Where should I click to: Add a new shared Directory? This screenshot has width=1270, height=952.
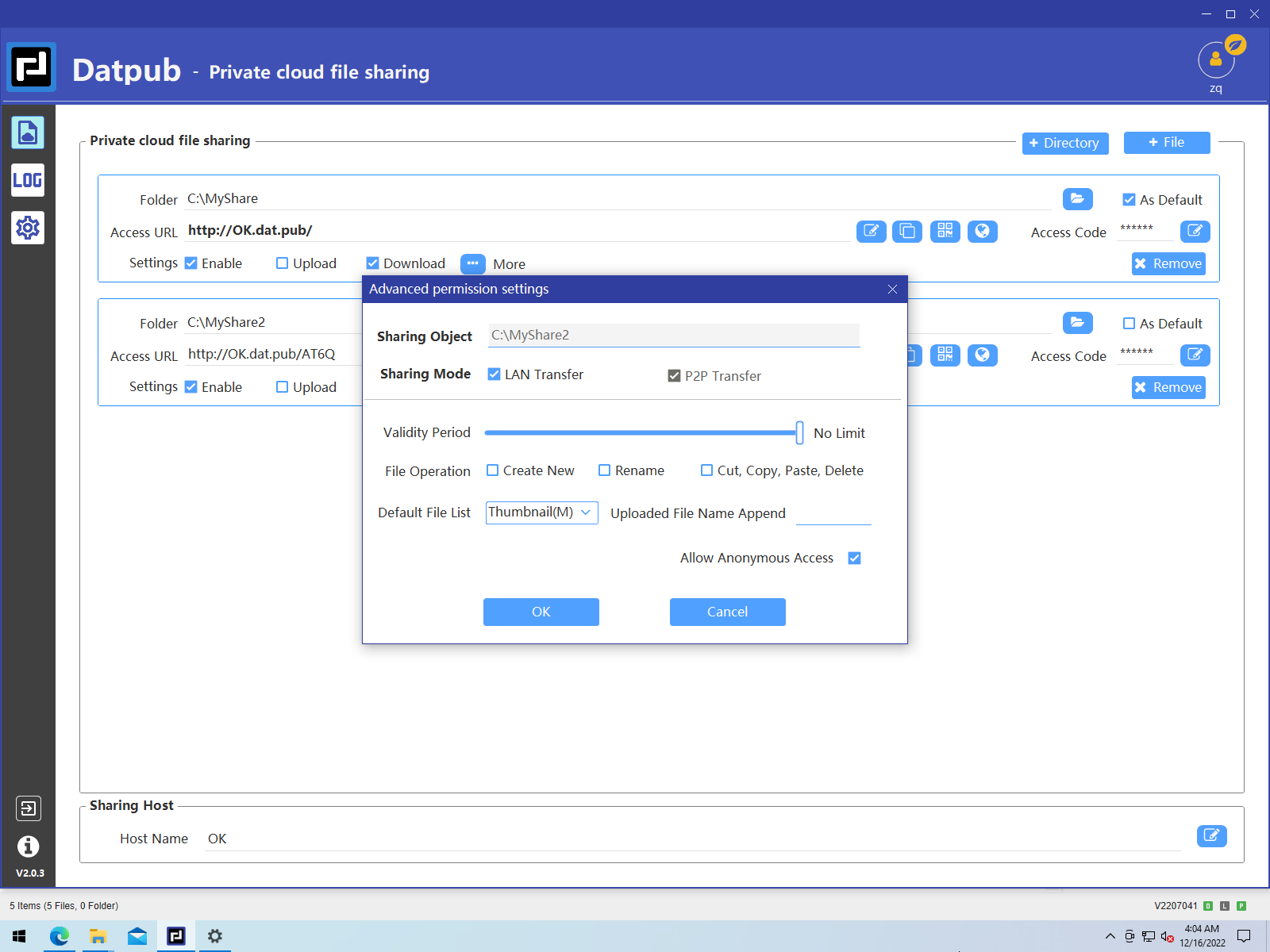coord(1065,143)
